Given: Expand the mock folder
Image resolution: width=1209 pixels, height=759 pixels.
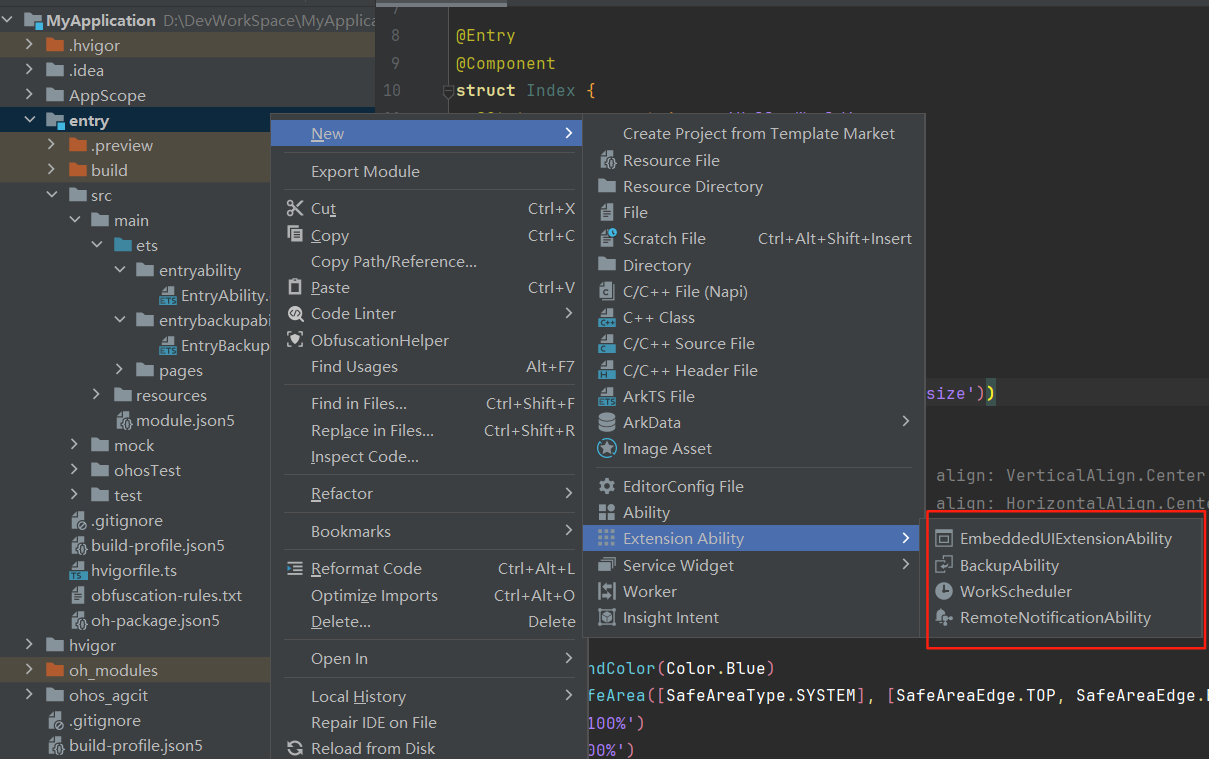Looking at the screenshot, I should [x=75, y=445].
